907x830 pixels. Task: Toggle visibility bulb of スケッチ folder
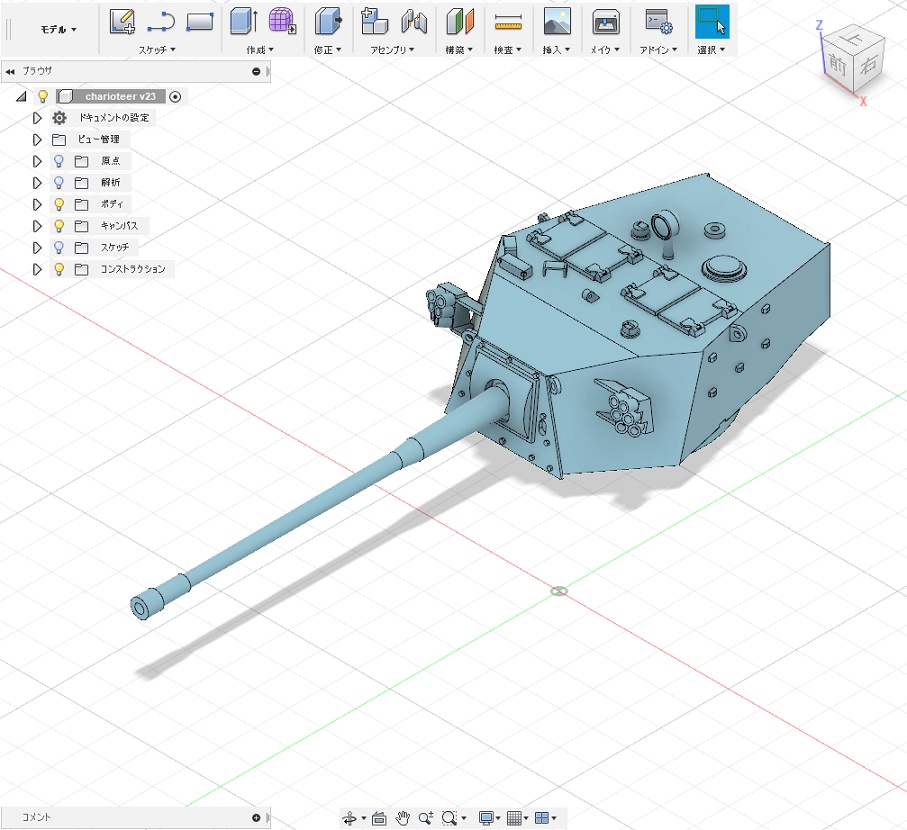(x=58, y=248)
